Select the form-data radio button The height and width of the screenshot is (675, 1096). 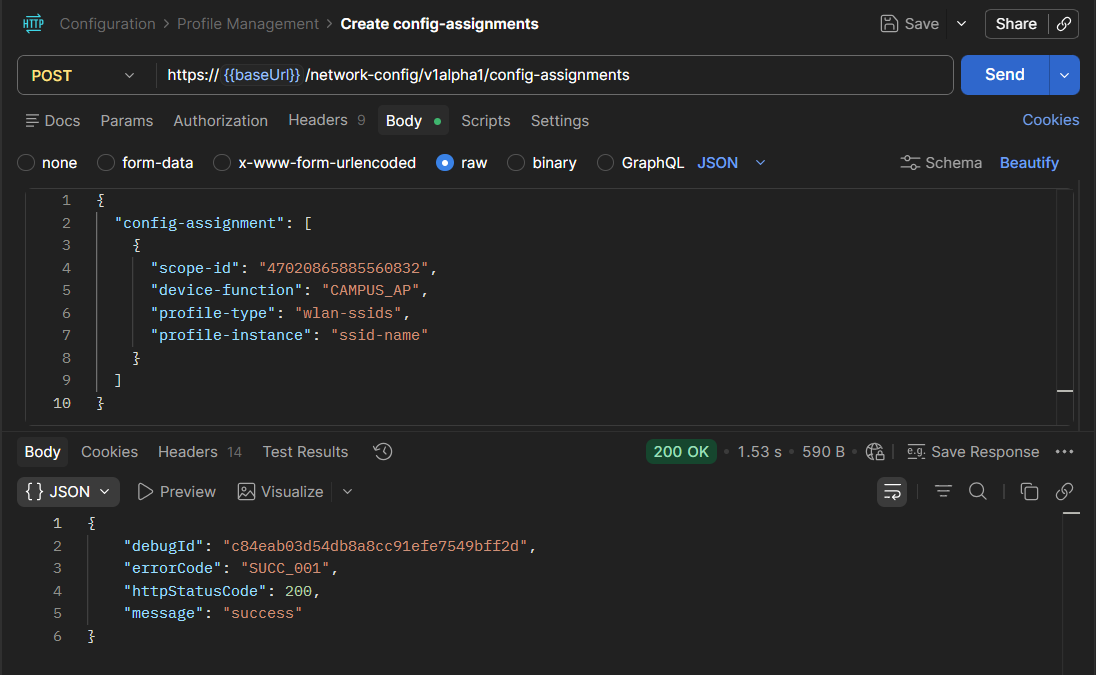pyautogui.click(x=106, y=163)
